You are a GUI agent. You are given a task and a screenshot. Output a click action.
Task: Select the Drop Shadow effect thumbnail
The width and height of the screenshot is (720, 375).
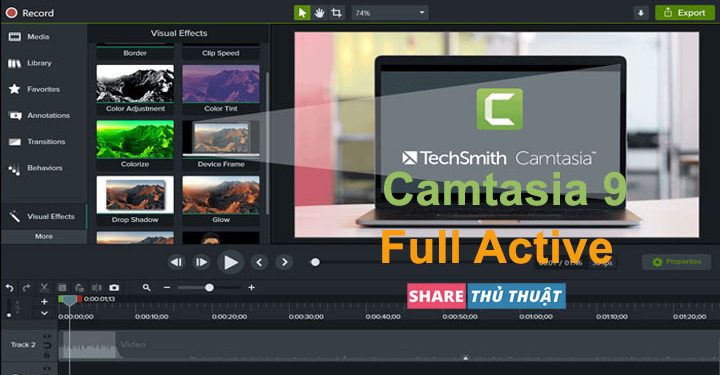point(135,195)
